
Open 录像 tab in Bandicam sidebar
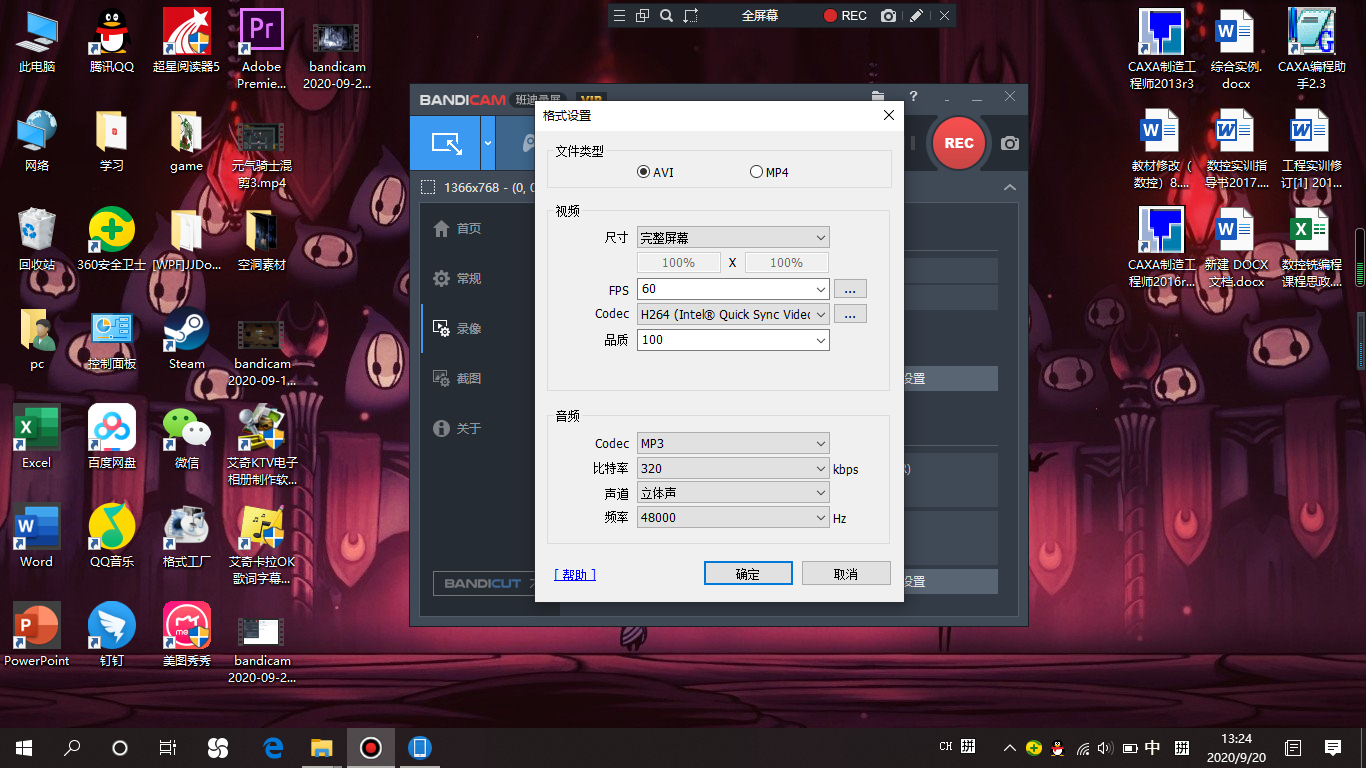(458, 328)
